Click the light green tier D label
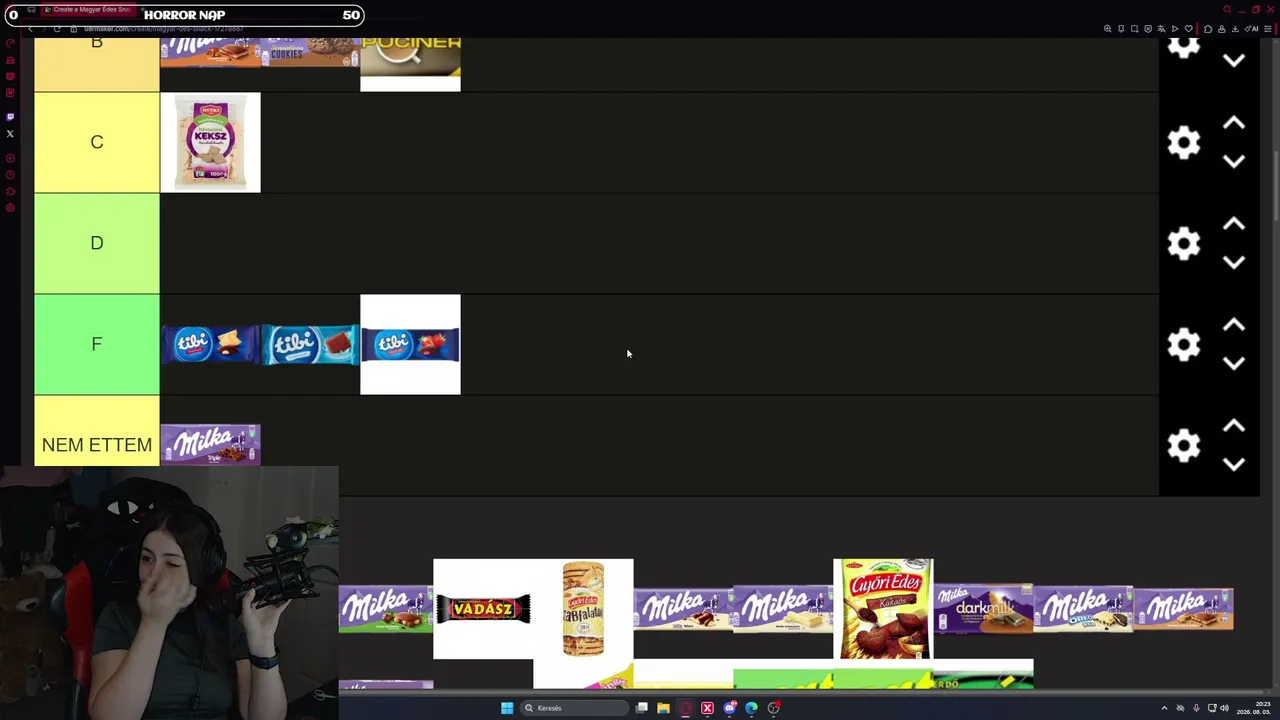 point(97,243)
